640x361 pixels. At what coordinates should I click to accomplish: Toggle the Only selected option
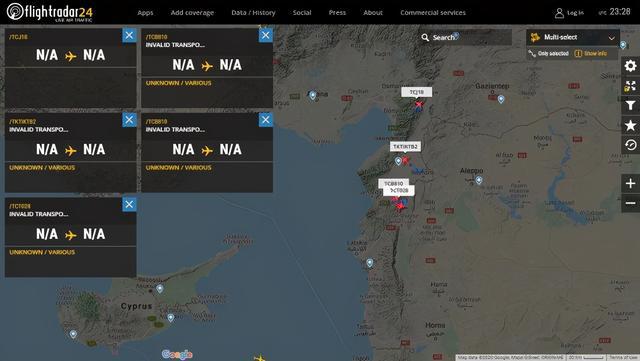(549, 53)
